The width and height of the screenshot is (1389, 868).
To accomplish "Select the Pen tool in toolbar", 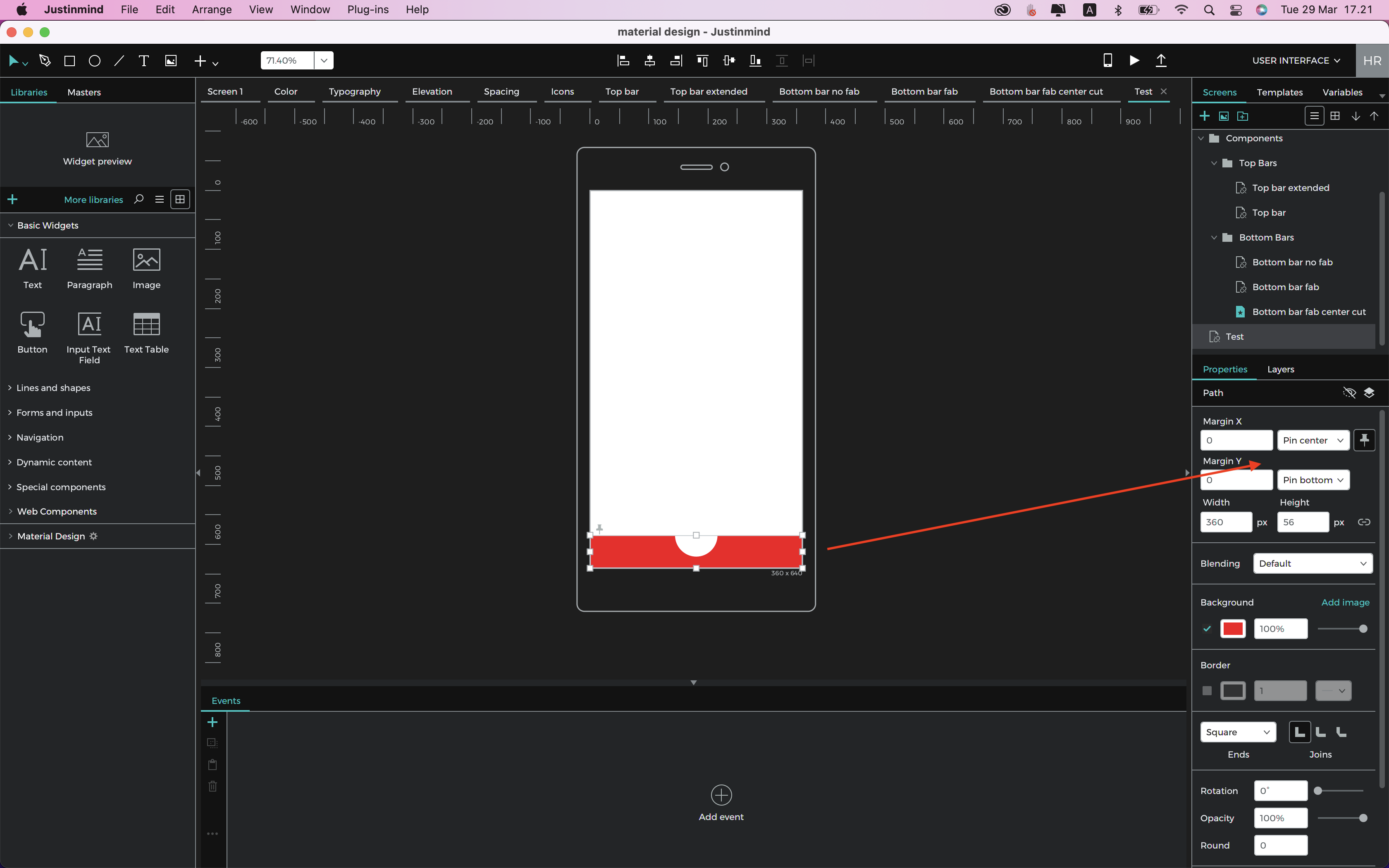I will coord(45,60).
